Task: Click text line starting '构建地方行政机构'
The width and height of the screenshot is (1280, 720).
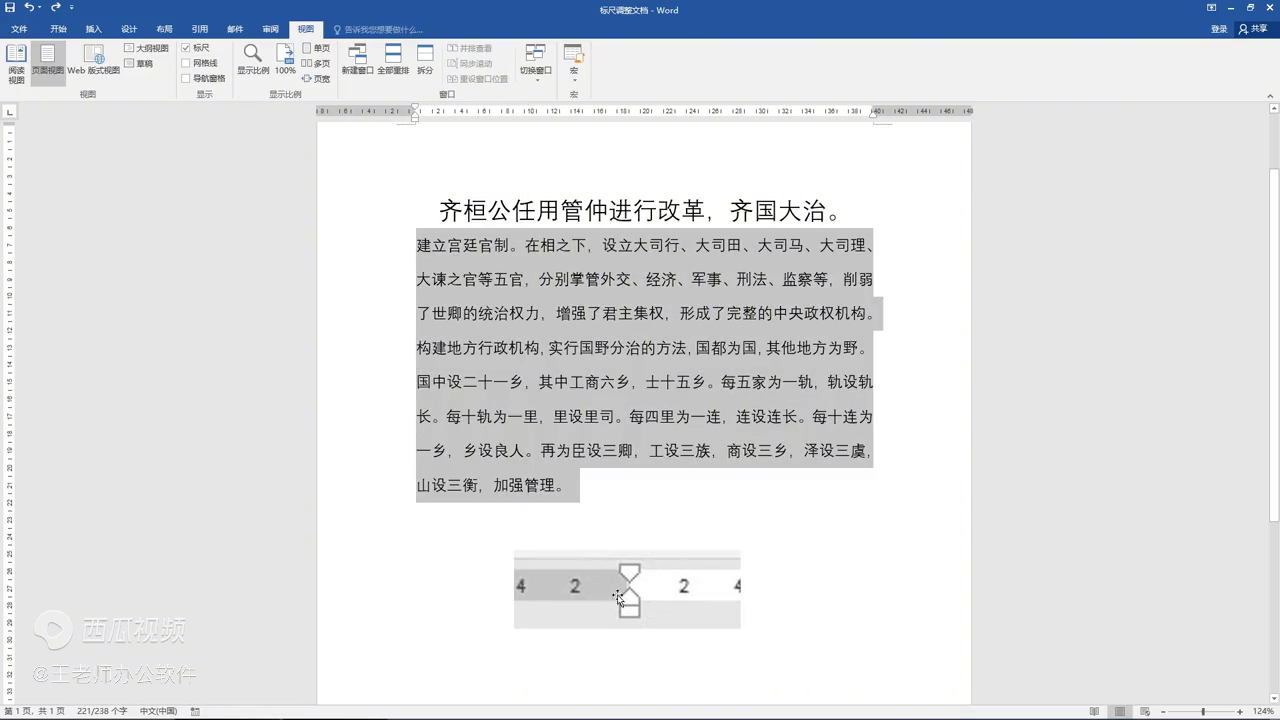Action: (x=642, y=348)
